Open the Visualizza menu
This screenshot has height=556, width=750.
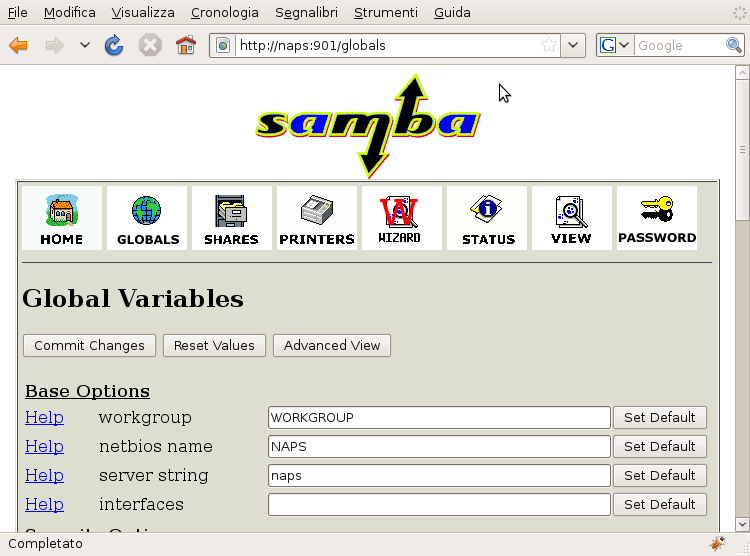point(143,12)
